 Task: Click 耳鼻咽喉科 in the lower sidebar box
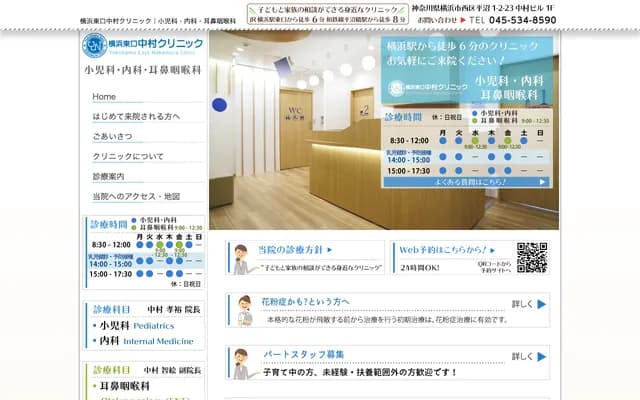(x=124, y=386)
